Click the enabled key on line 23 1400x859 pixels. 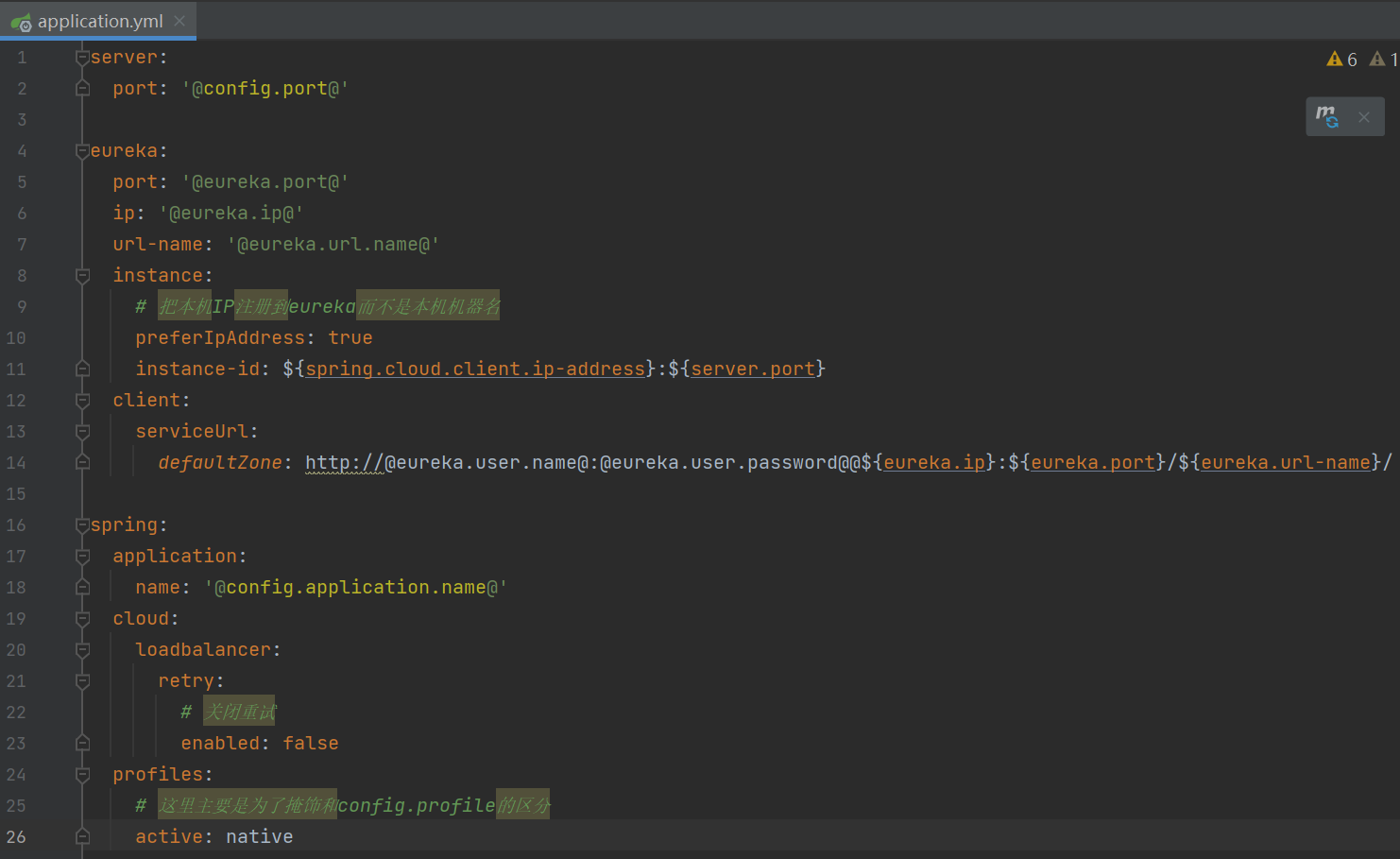pyautogui.click(x=220, y=743)
